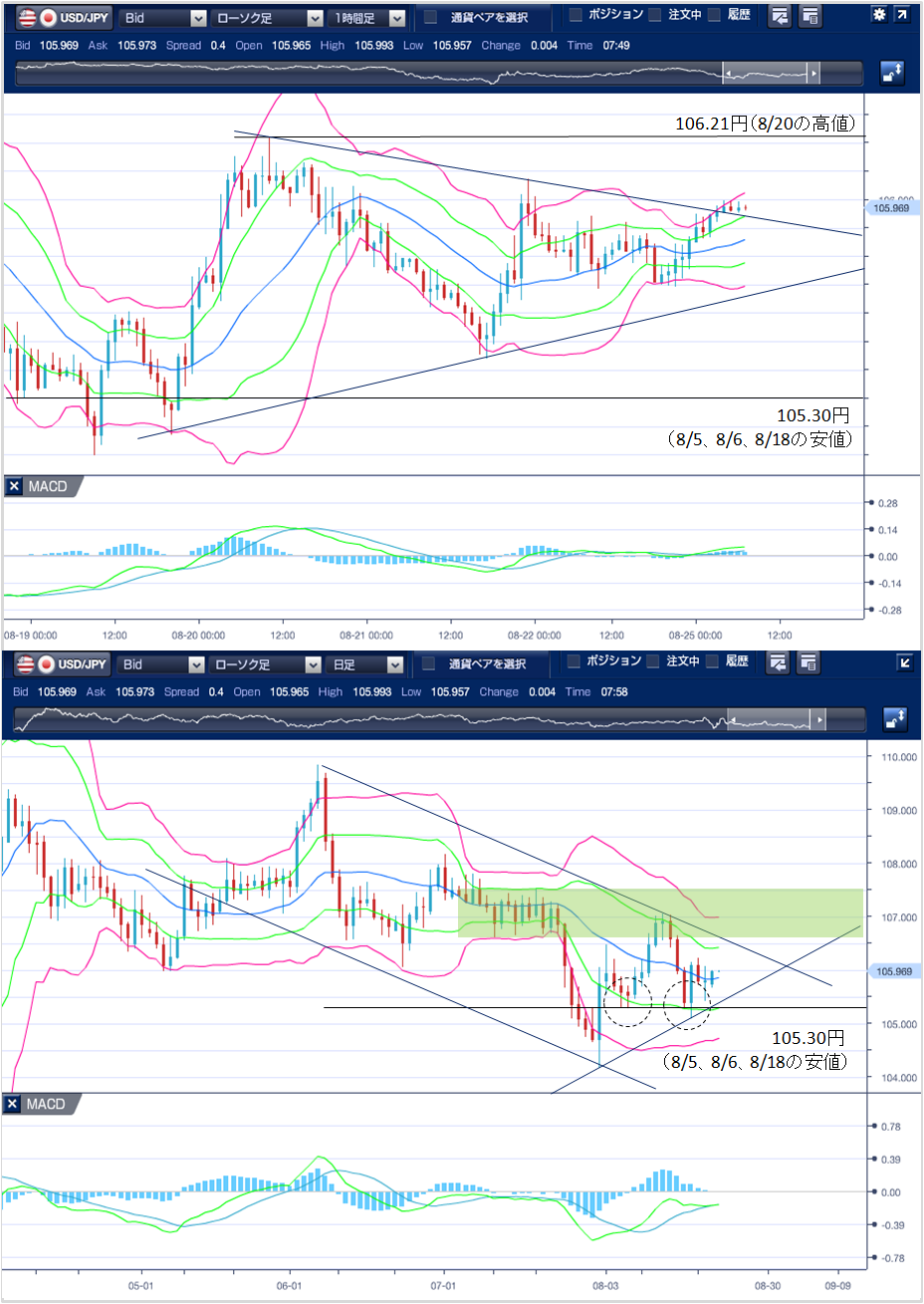Click the chart scale toggle icon in top chart
Screen dimensions: 924x1304
891,73
